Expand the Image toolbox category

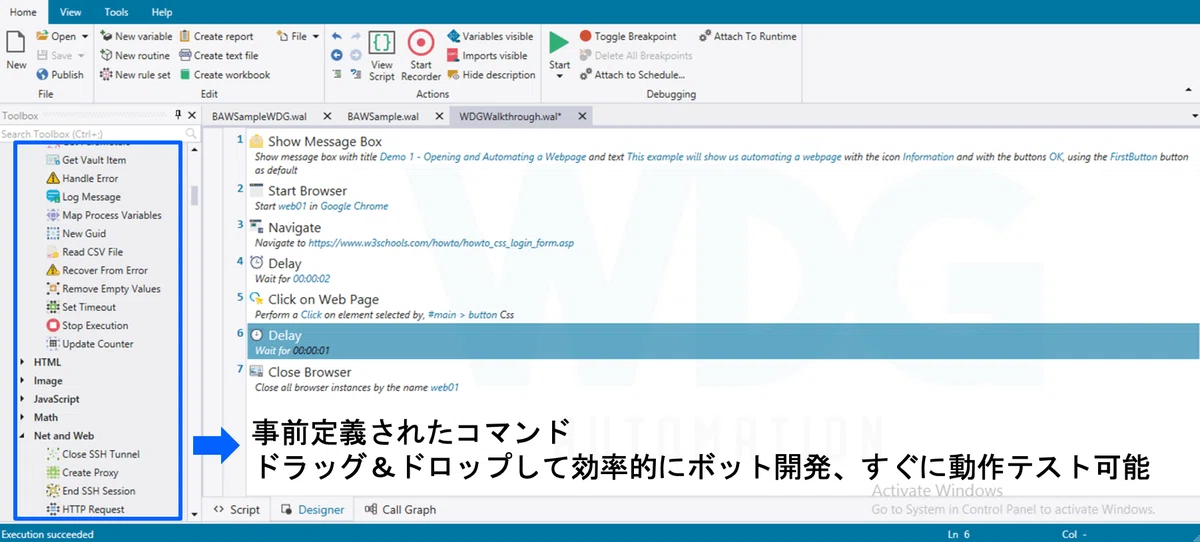[x=23, y=381]
